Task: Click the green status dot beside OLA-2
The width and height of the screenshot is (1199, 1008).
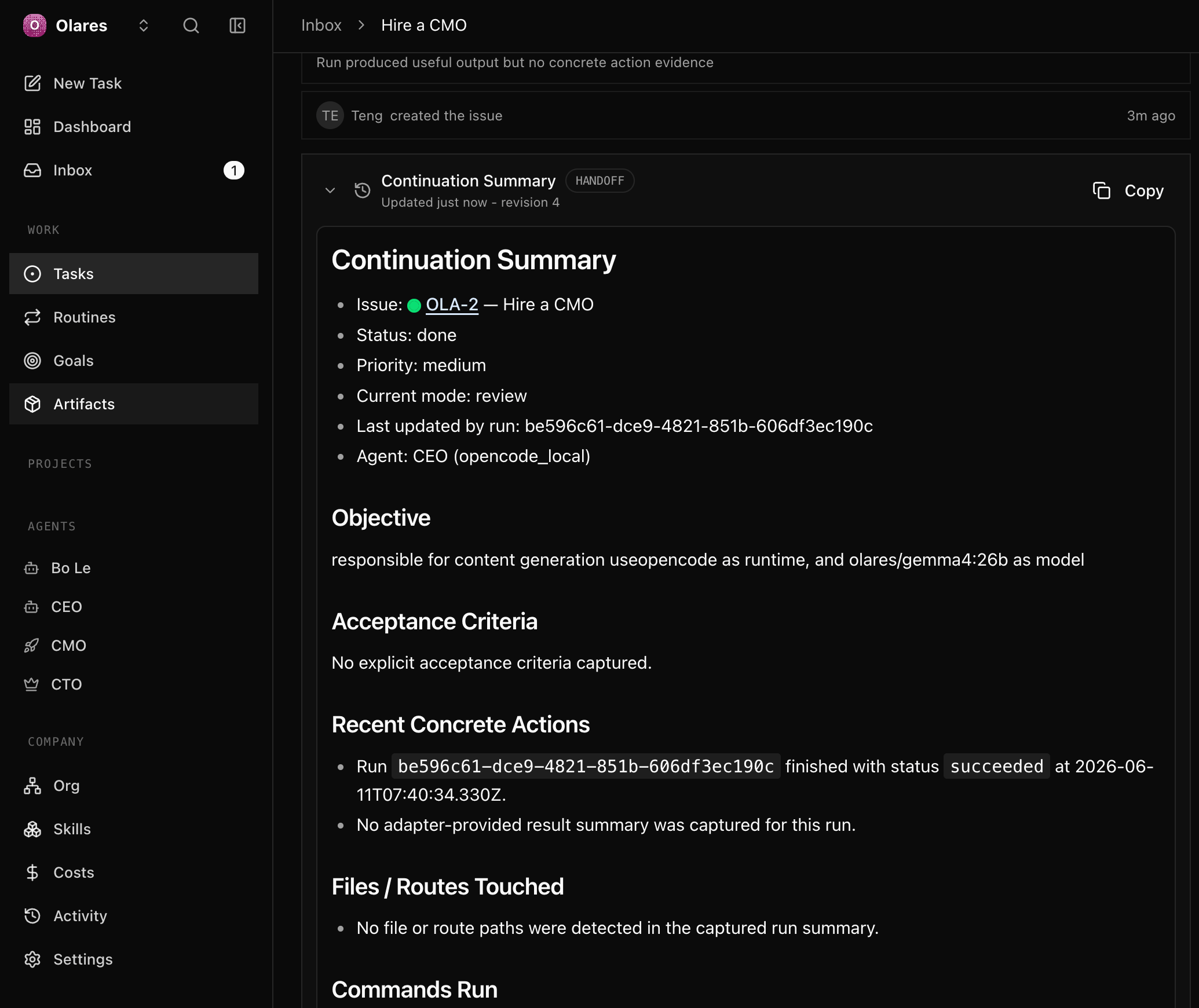Action: tap(414, 305)
